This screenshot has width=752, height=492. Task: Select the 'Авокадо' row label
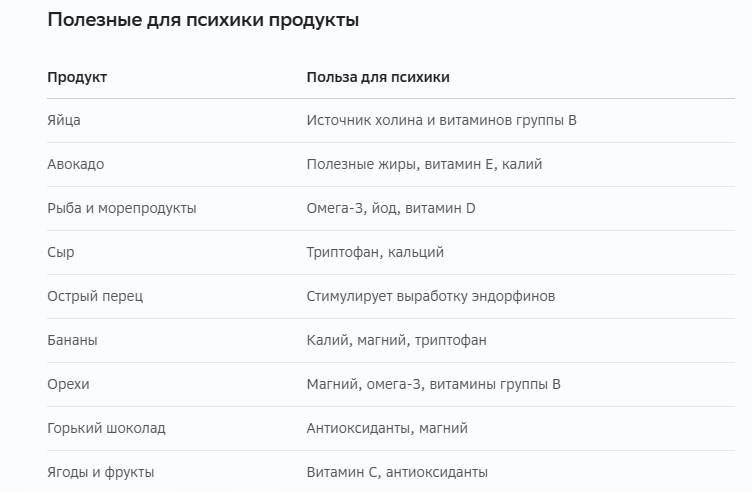pos(76,164)
